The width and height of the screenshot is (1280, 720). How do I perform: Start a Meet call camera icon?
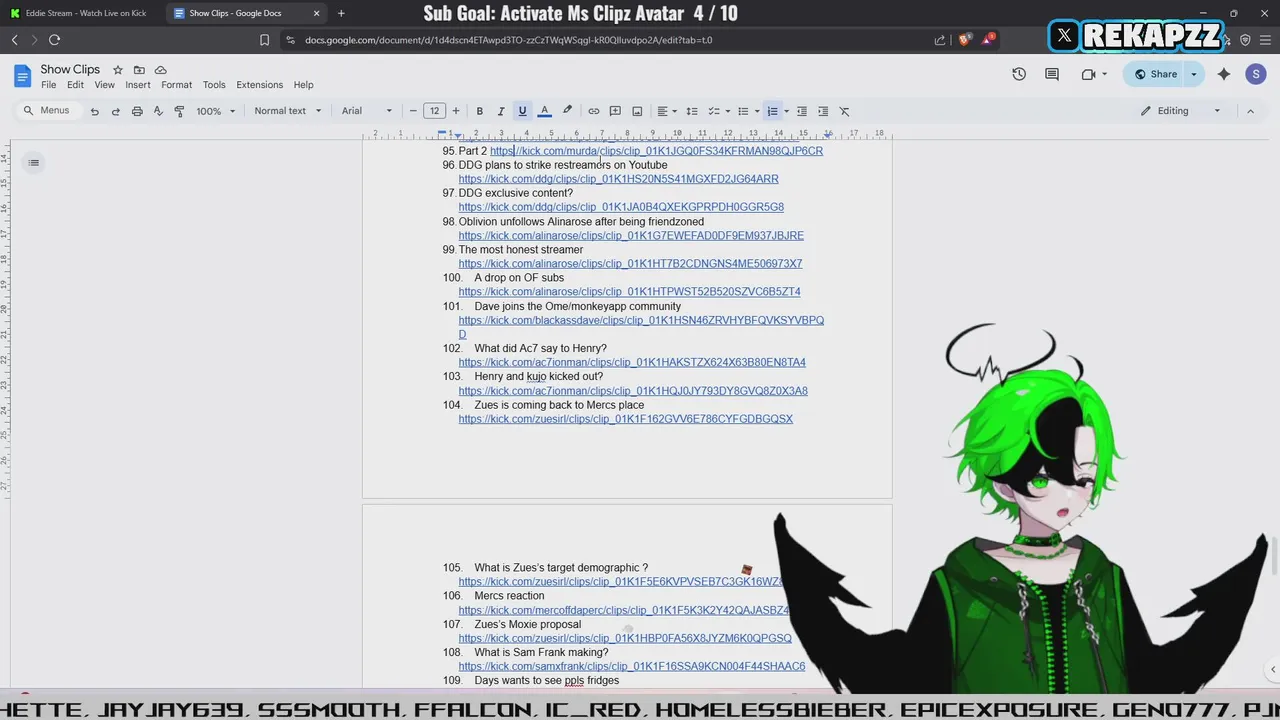(x=1088, y=74)
